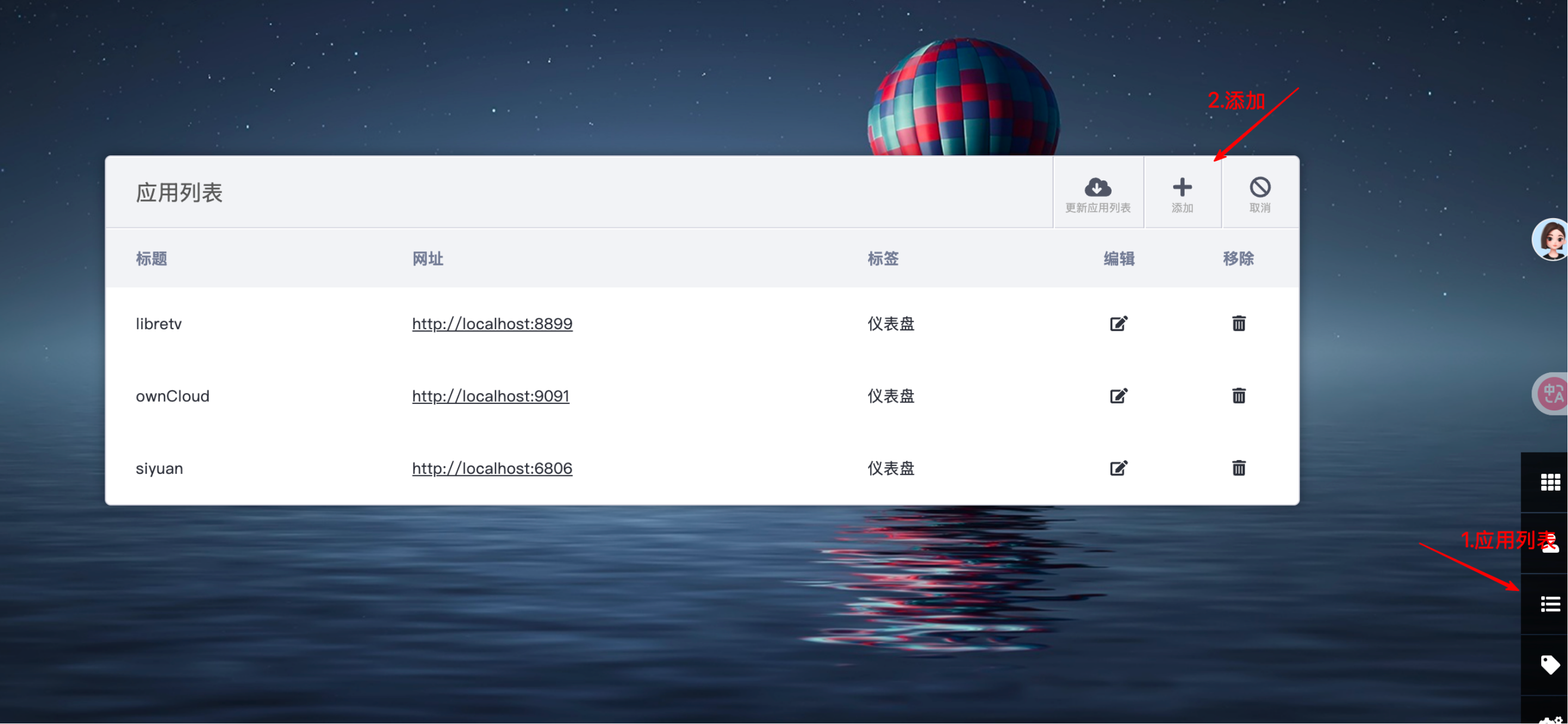Open the application list icon in sidebar
Image resolution: width=1568 pixels, height=724 pixels.
click(x=1551, y=604)
